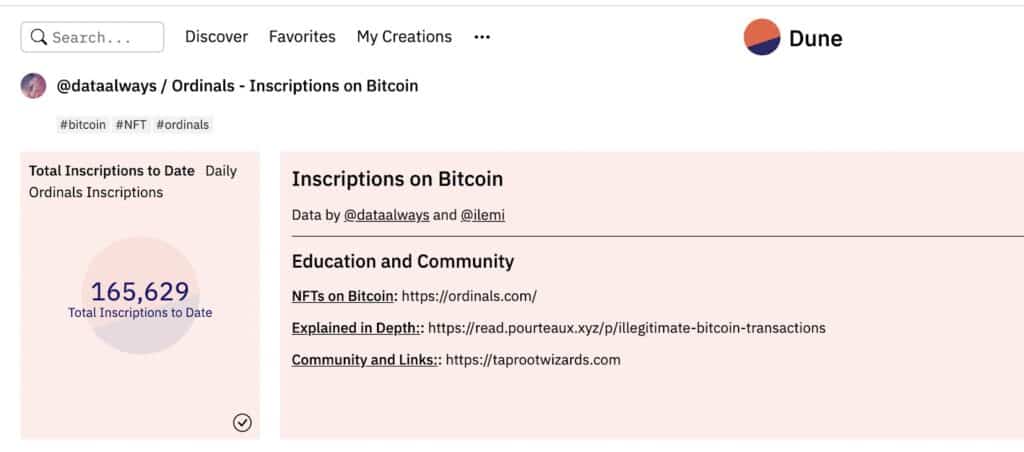
Task: Go to Favorites
Action: tap(302, 37)
